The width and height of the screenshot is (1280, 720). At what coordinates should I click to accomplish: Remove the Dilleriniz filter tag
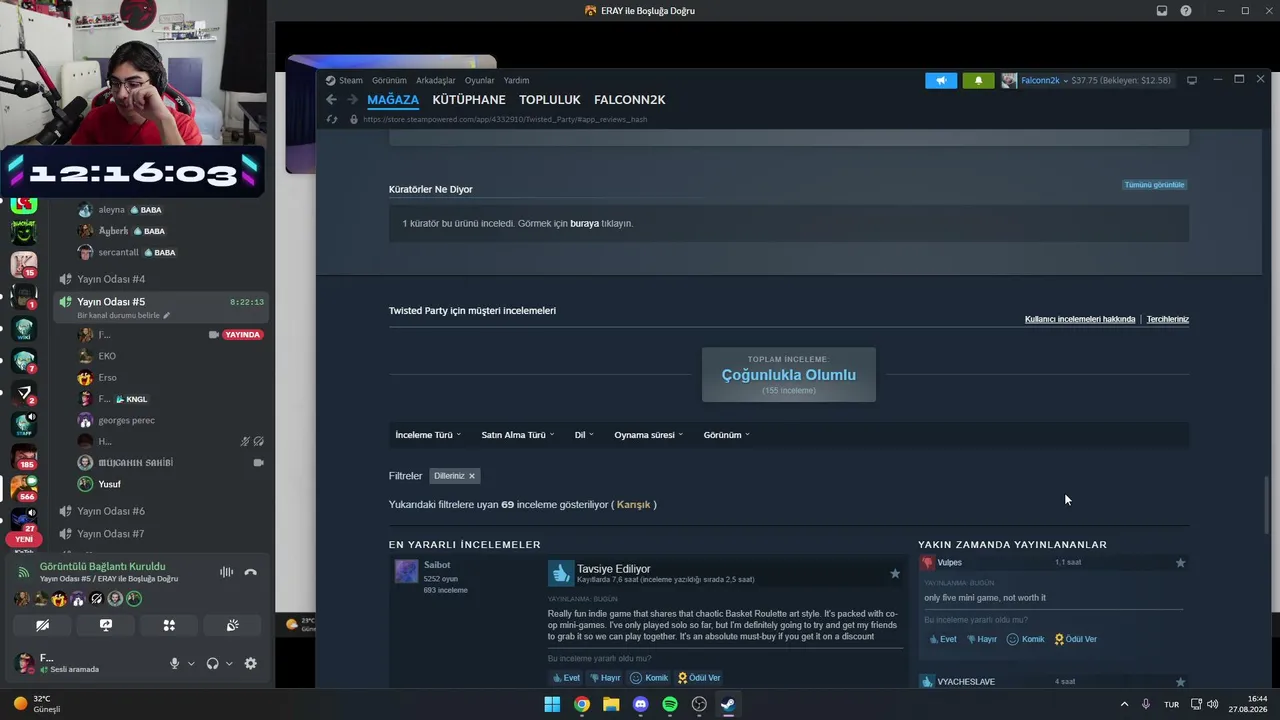tap(472, 476)
